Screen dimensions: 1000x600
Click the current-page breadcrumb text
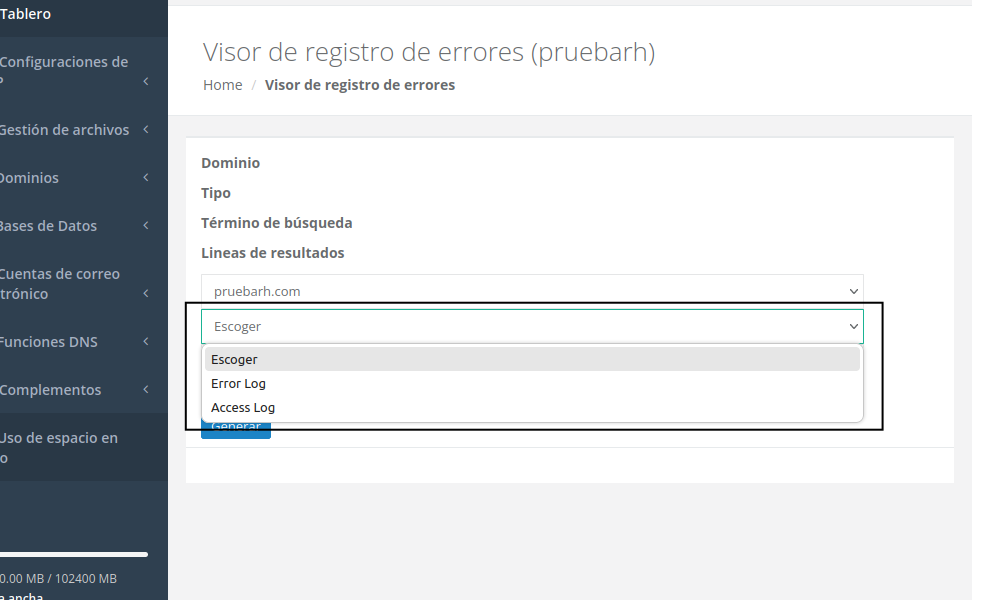tap(359, 85)
